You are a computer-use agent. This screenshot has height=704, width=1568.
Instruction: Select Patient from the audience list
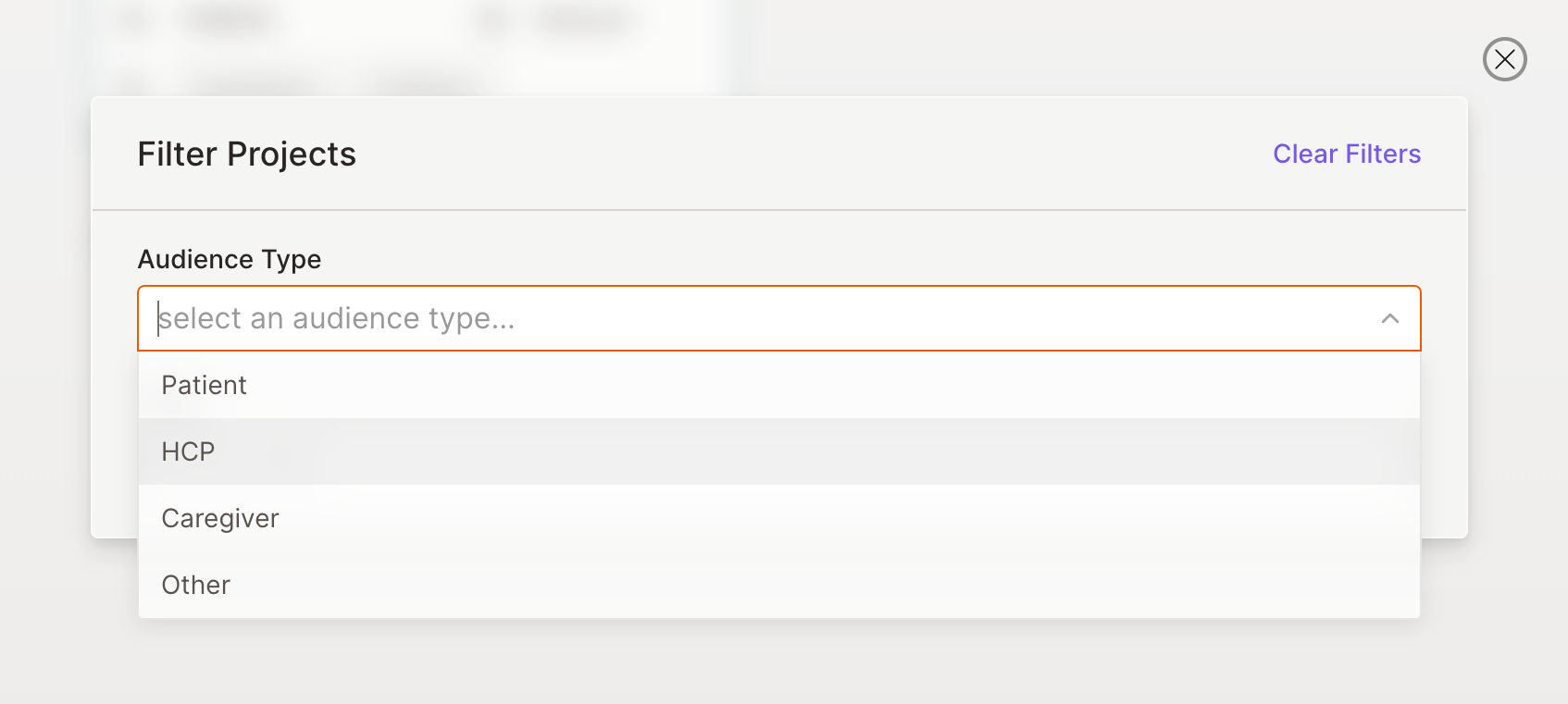pyautogui.click(x=204, y=385)
